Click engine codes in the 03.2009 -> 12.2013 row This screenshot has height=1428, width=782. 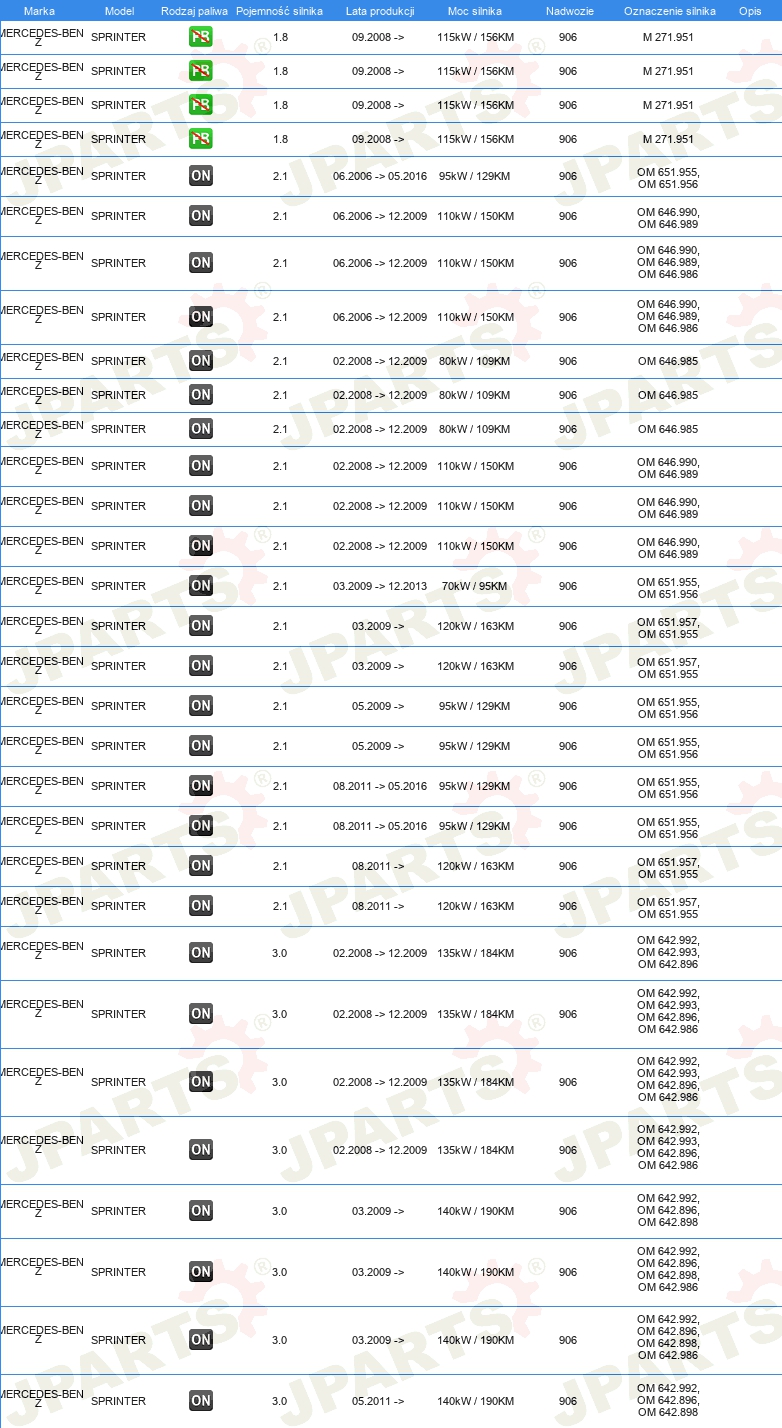[668, 588]
